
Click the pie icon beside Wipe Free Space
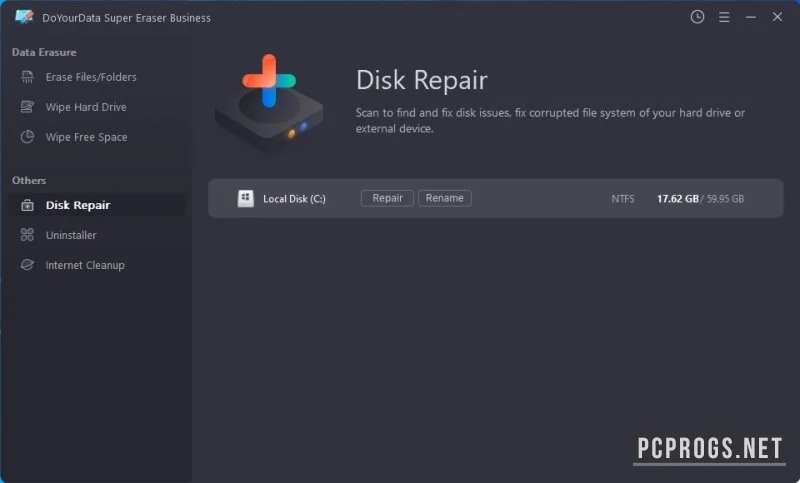click(x=27, y=137)
